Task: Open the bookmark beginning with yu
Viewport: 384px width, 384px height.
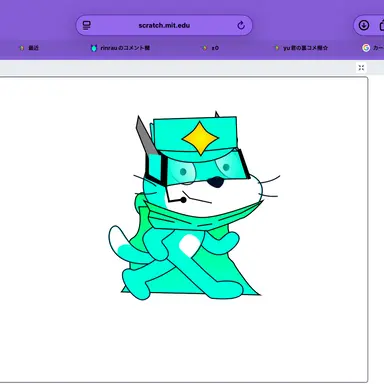Action: pos(301,48)
